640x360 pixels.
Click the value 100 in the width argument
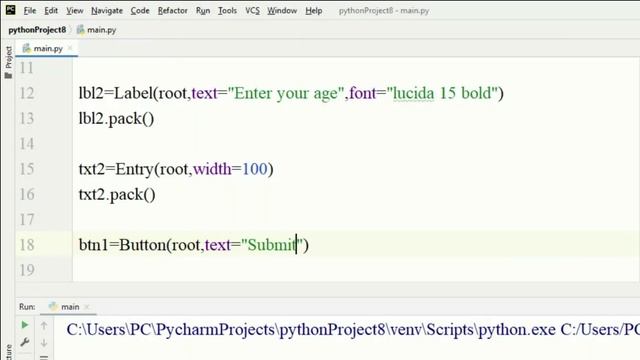click(x=255, y=169)
